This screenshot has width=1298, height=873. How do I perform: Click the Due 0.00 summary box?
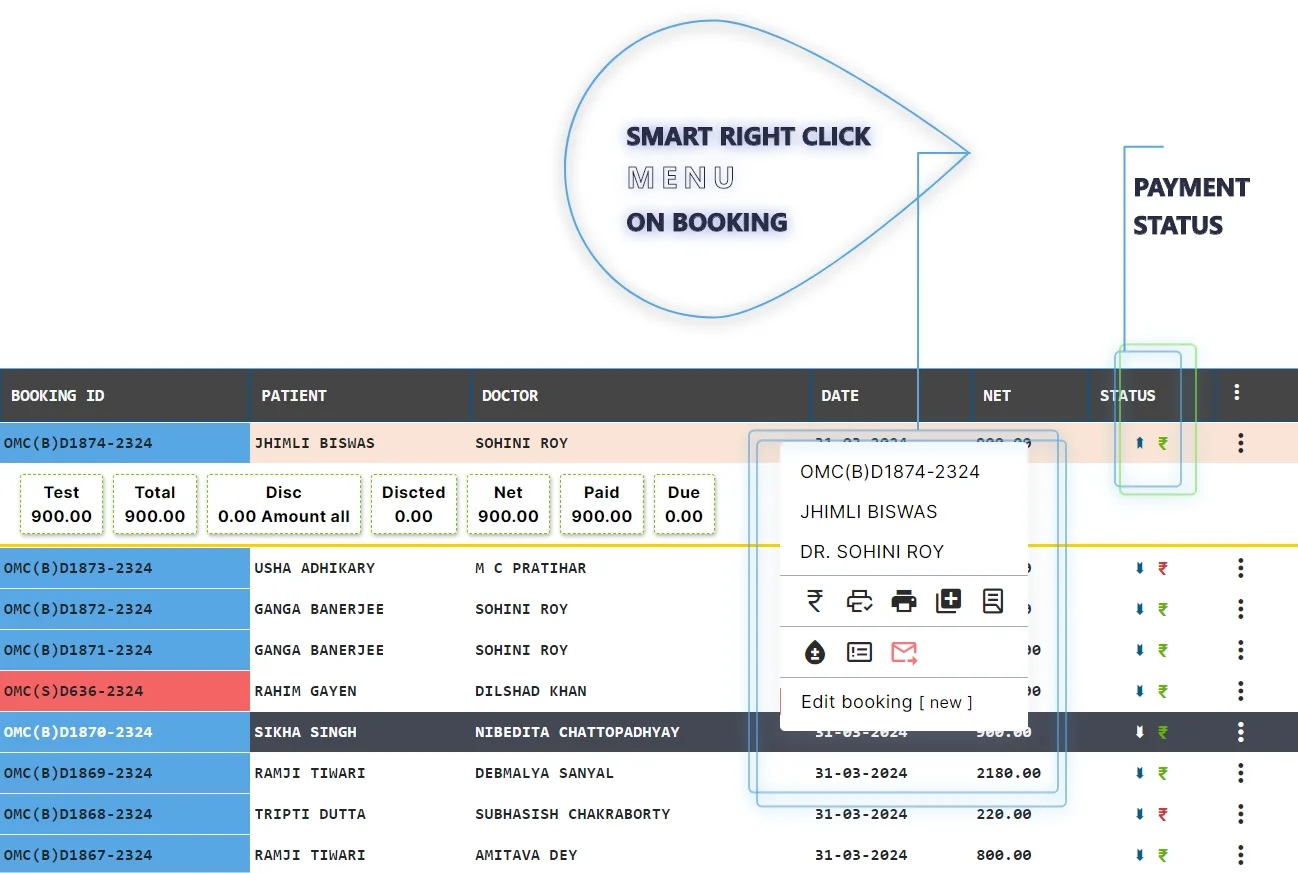684,504
